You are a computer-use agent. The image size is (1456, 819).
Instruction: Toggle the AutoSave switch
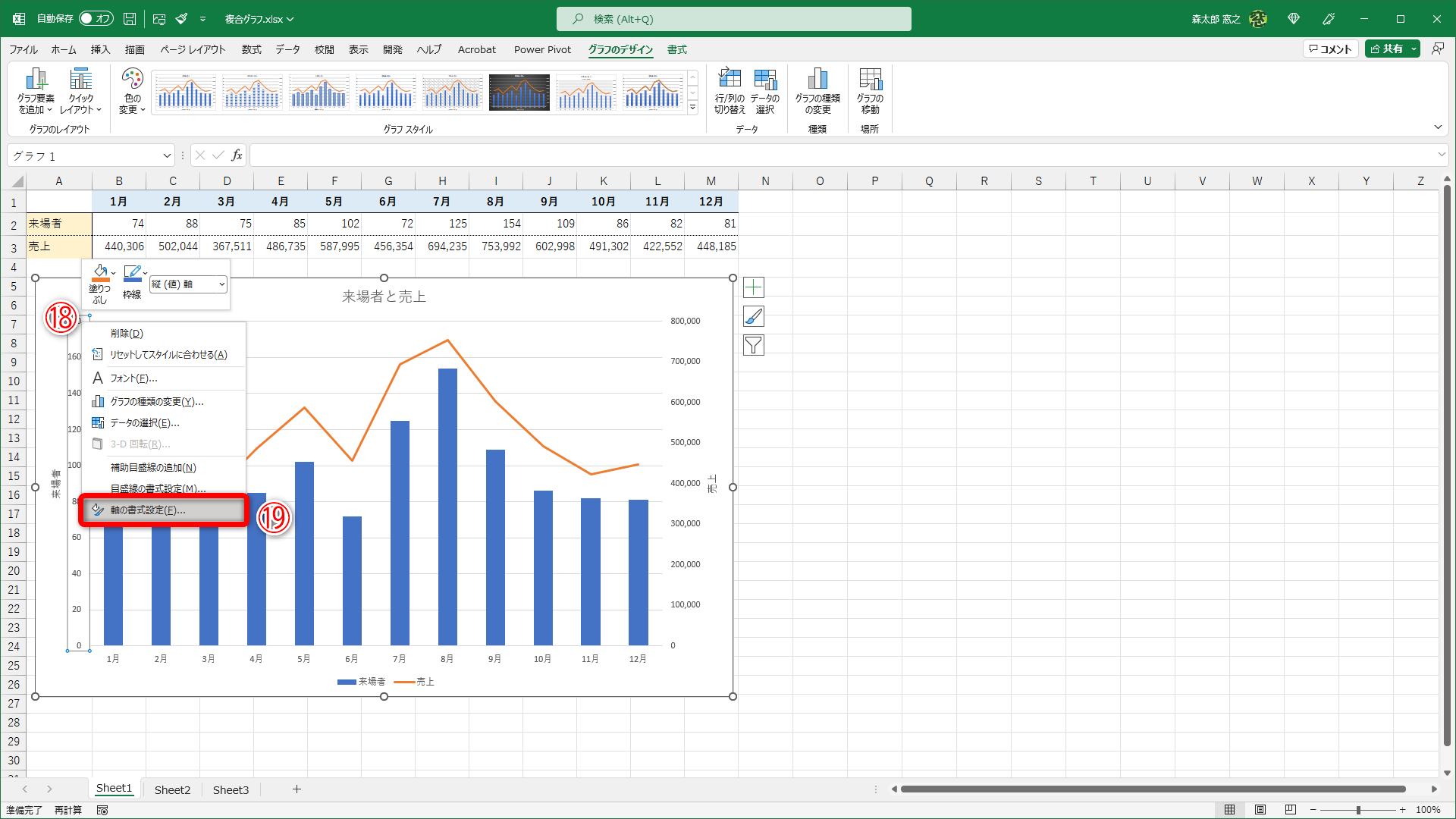pos(96,19)
